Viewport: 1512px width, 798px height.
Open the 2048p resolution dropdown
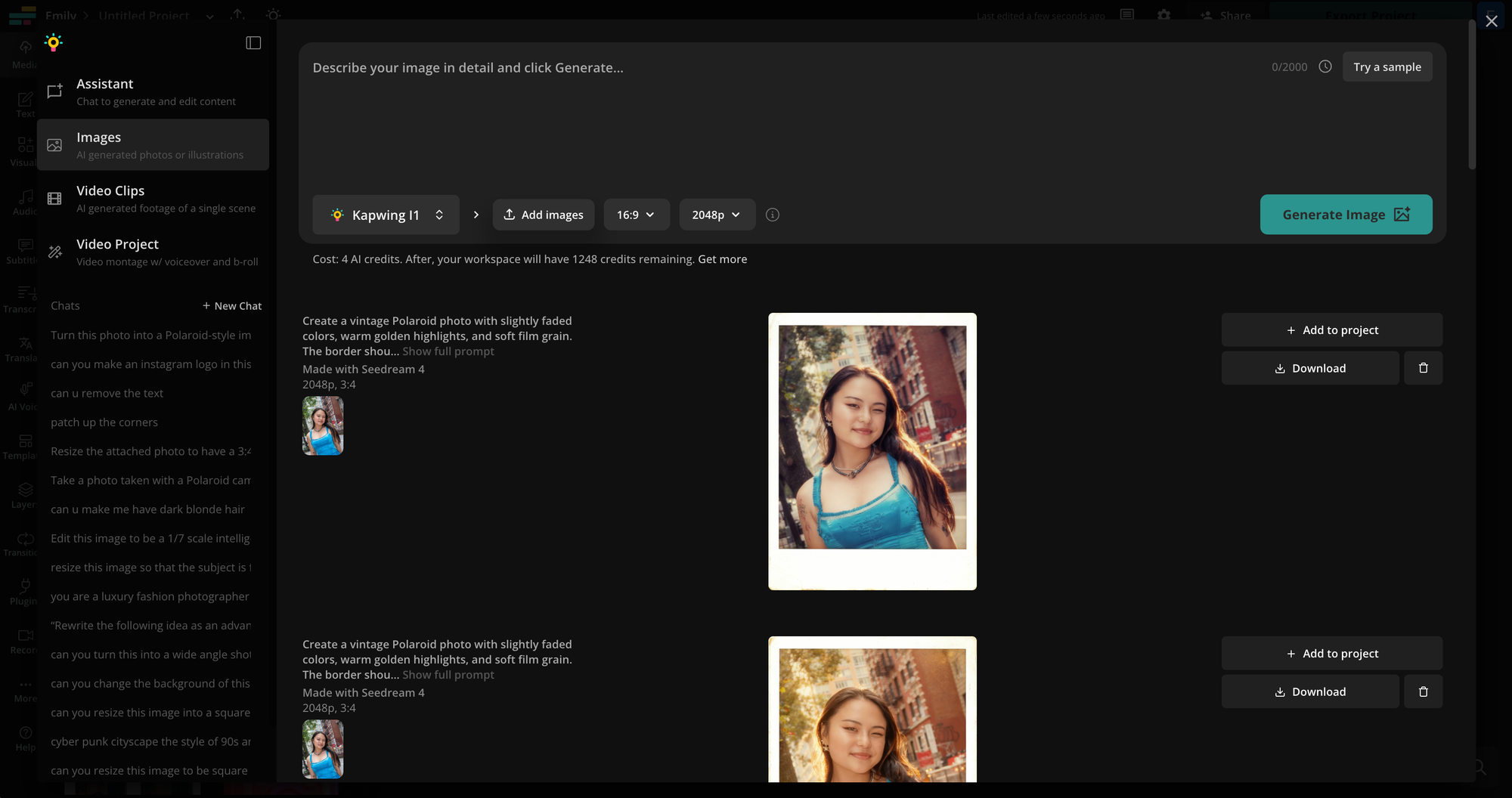point(717,215)
